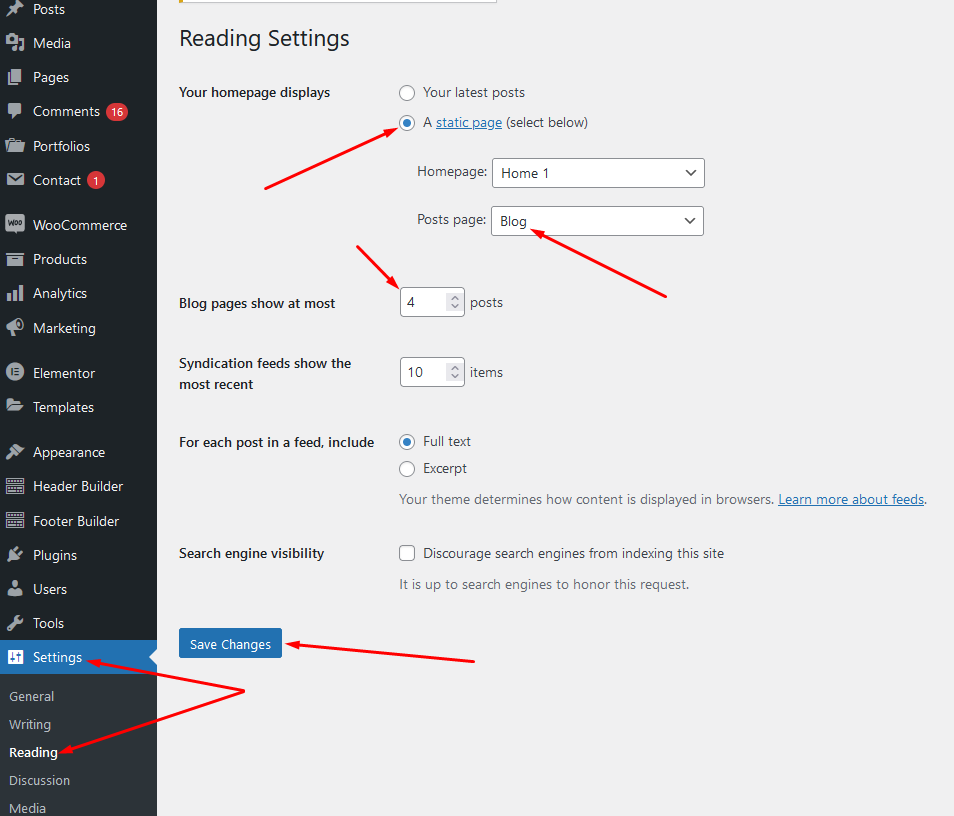The height and width of the screenshot is (816, 954).
Task: Increase syndication feed items with up arrow
Action: tap(454, 368)
